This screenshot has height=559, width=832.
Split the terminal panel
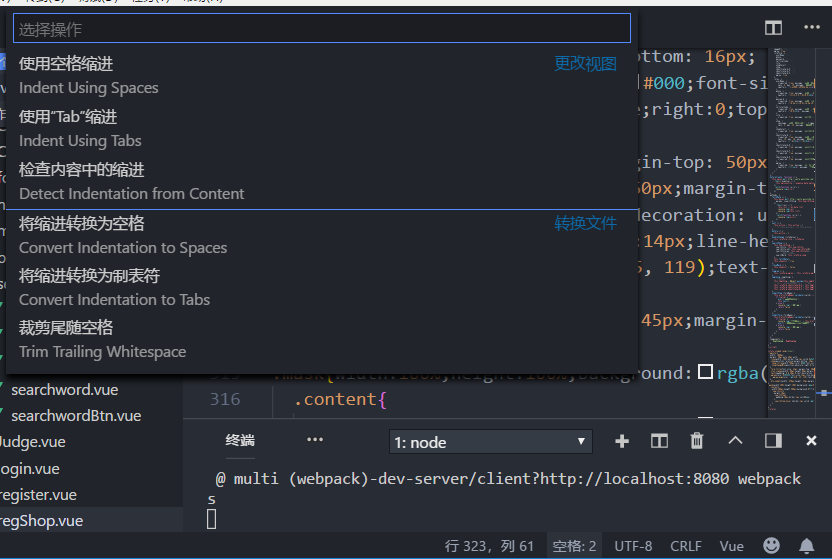(x=659, y=441)
